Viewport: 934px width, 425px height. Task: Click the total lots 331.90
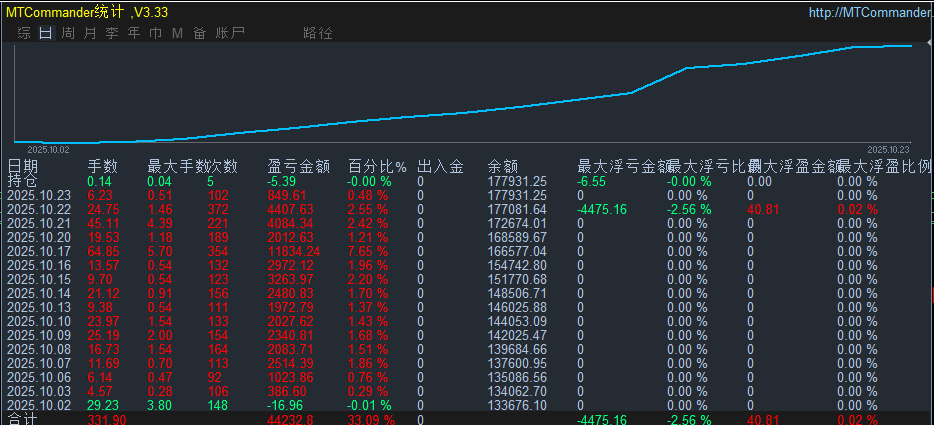click(x=106, y=420)
